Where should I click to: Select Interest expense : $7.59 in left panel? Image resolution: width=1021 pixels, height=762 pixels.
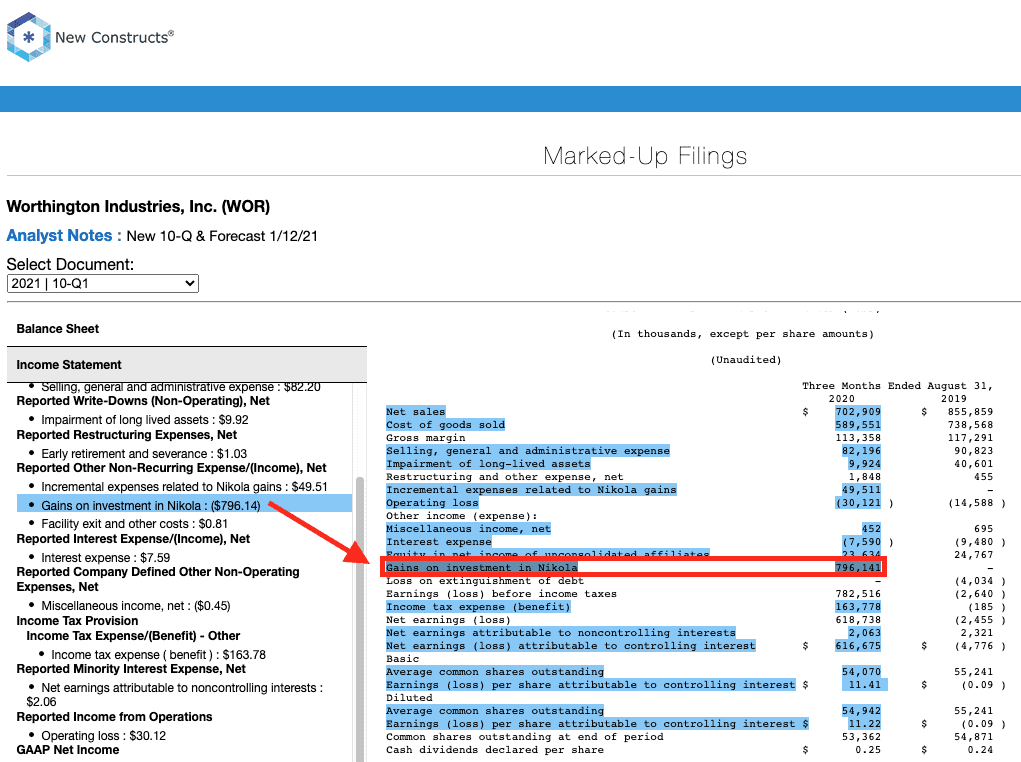(105, 558)
